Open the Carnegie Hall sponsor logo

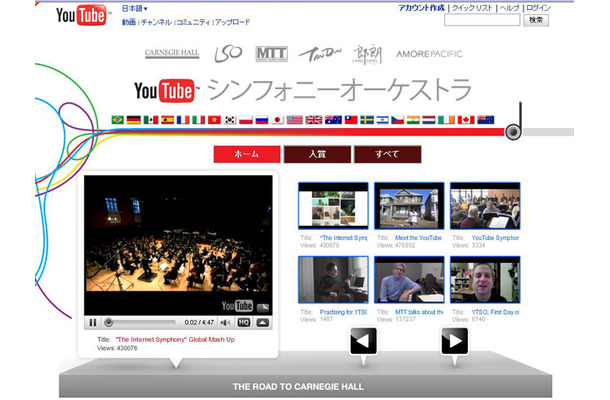click(172, 53)
